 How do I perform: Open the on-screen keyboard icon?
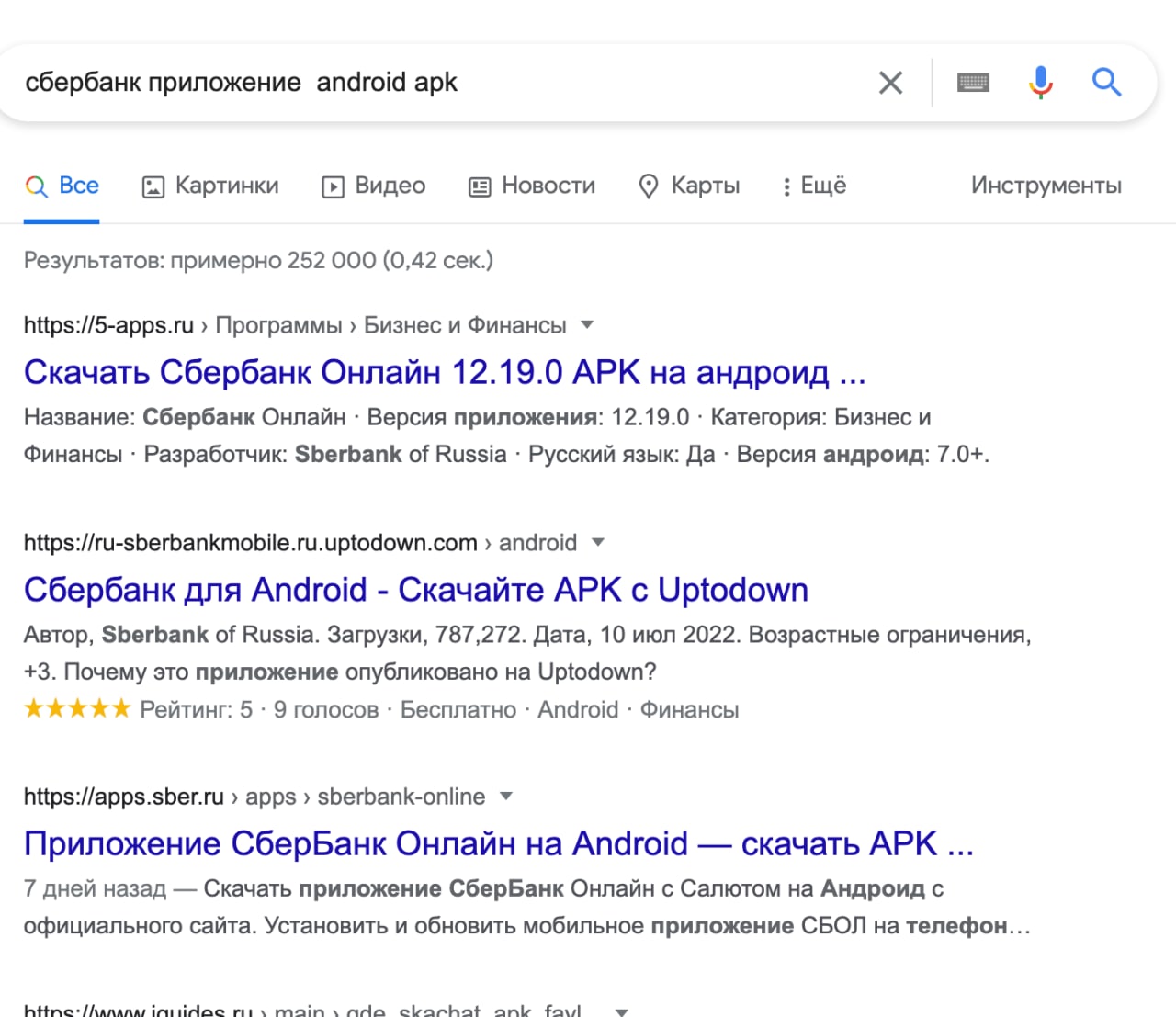pyautogui.click(x=973, y=83)
